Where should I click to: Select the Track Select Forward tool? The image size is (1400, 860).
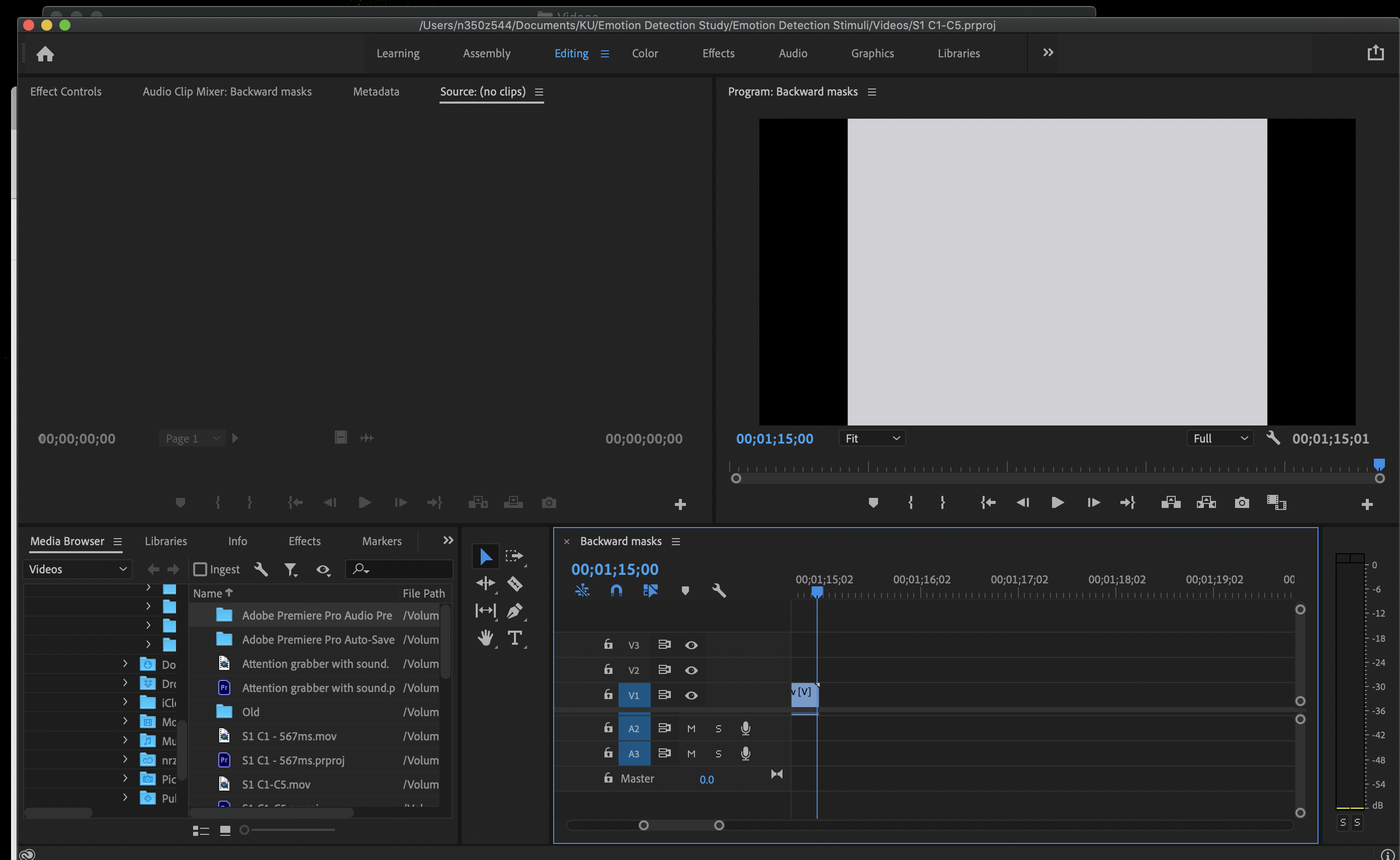coord(514,556)
